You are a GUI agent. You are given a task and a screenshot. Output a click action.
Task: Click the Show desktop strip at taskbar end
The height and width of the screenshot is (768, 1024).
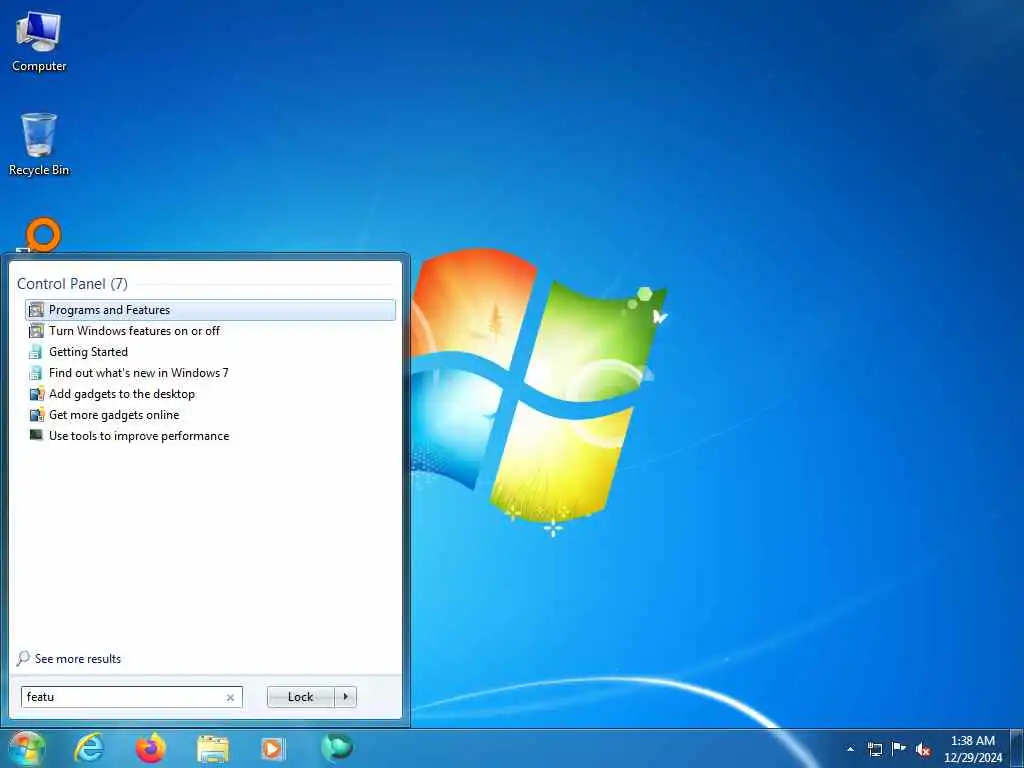1017,748
